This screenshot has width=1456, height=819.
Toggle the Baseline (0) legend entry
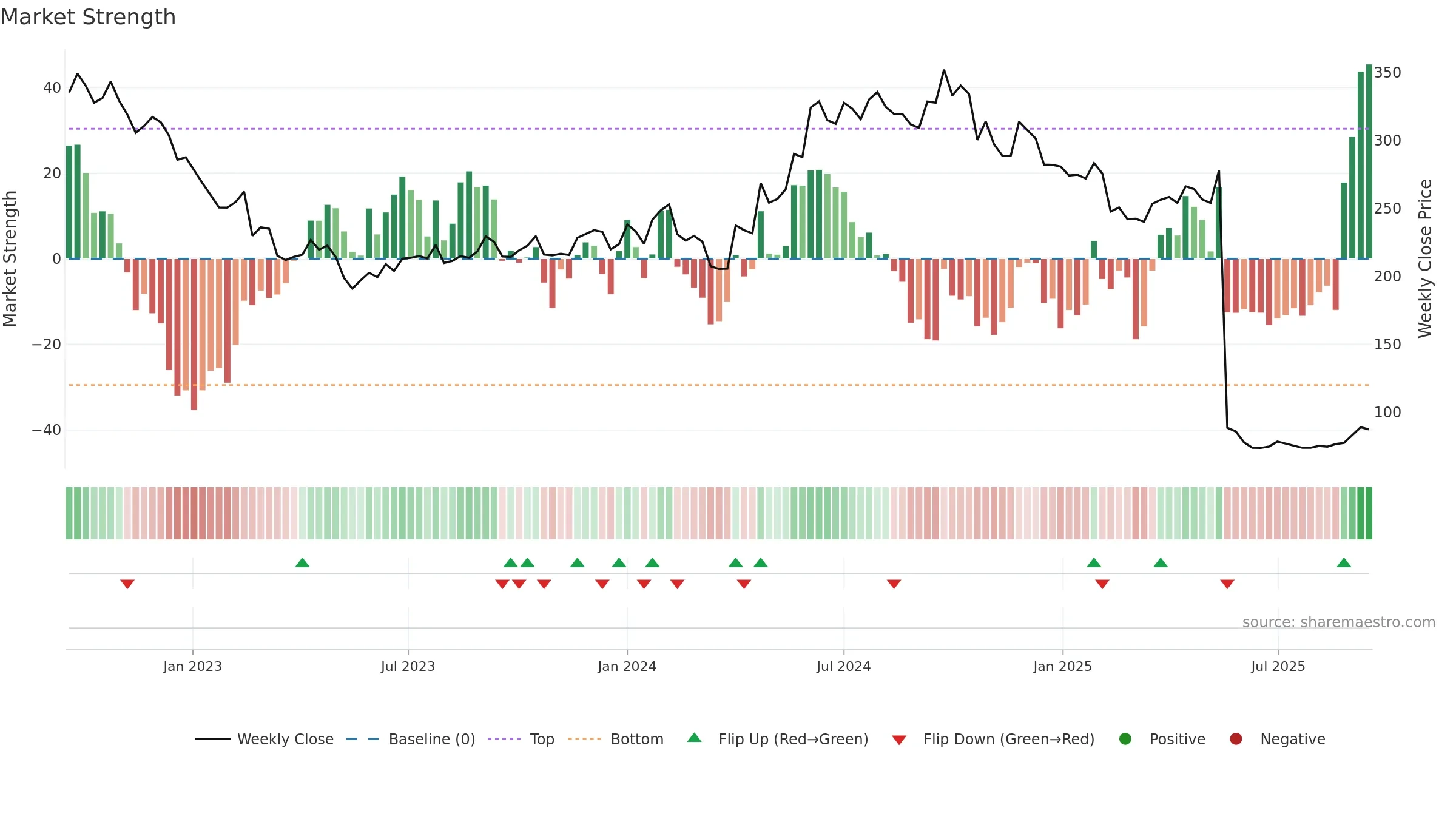tap(411, 739)
